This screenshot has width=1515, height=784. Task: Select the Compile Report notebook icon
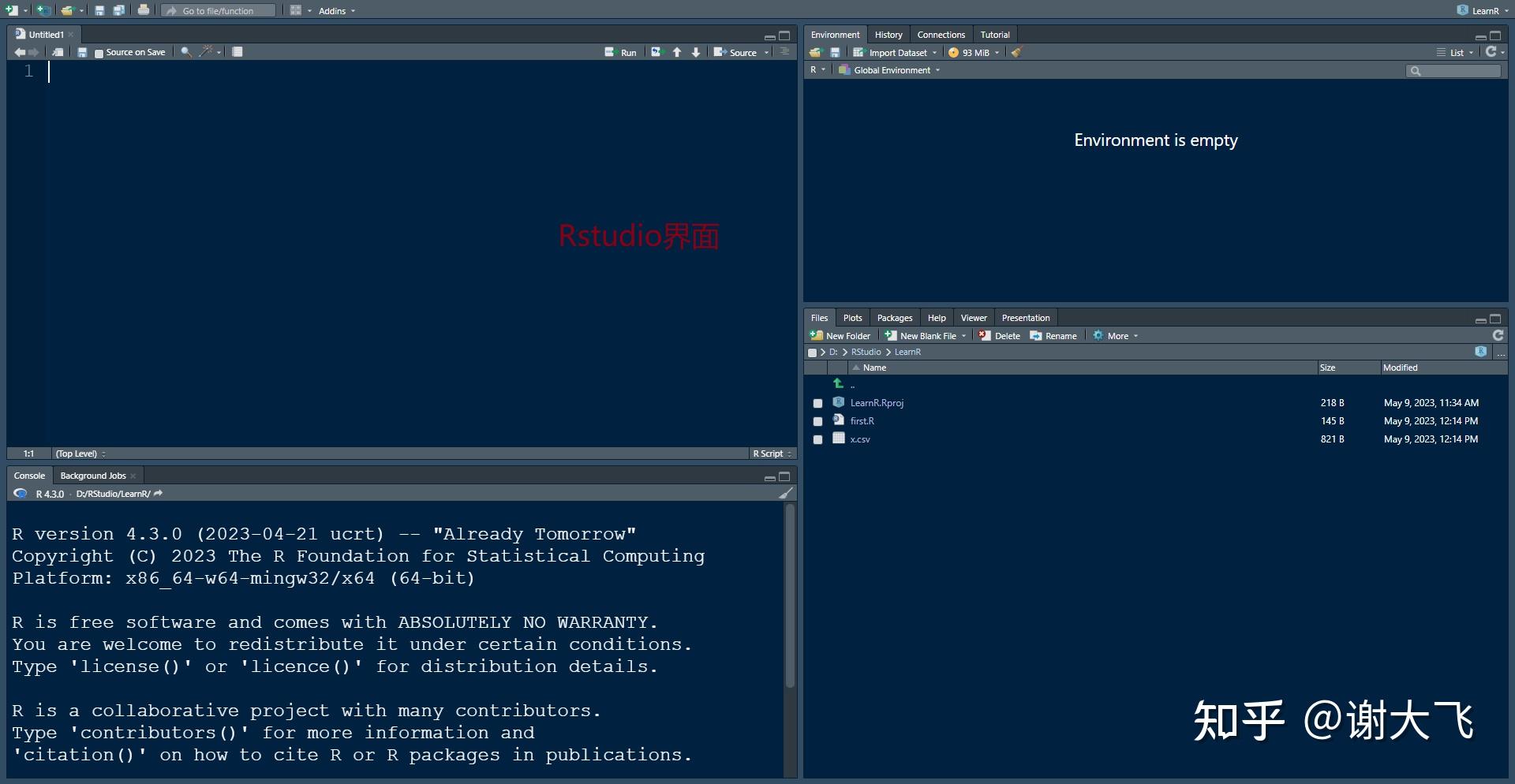coord(238,52)
